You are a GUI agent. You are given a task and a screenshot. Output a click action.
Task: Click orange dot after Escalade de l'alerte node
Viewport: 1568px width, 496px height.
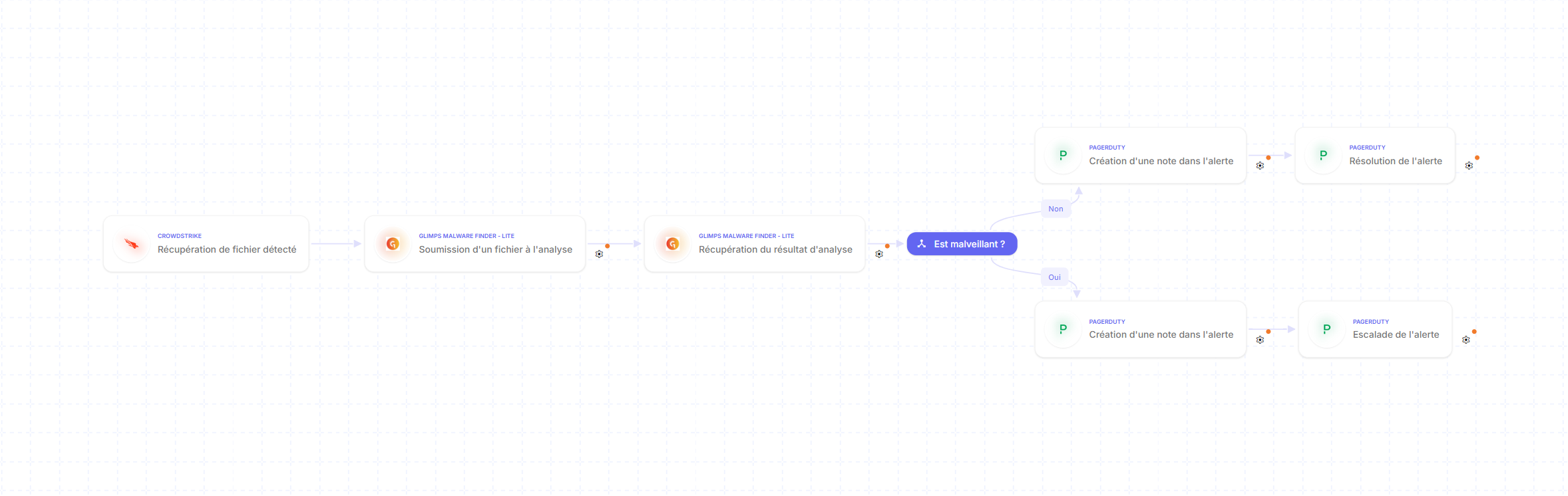tap(1474, 331)
